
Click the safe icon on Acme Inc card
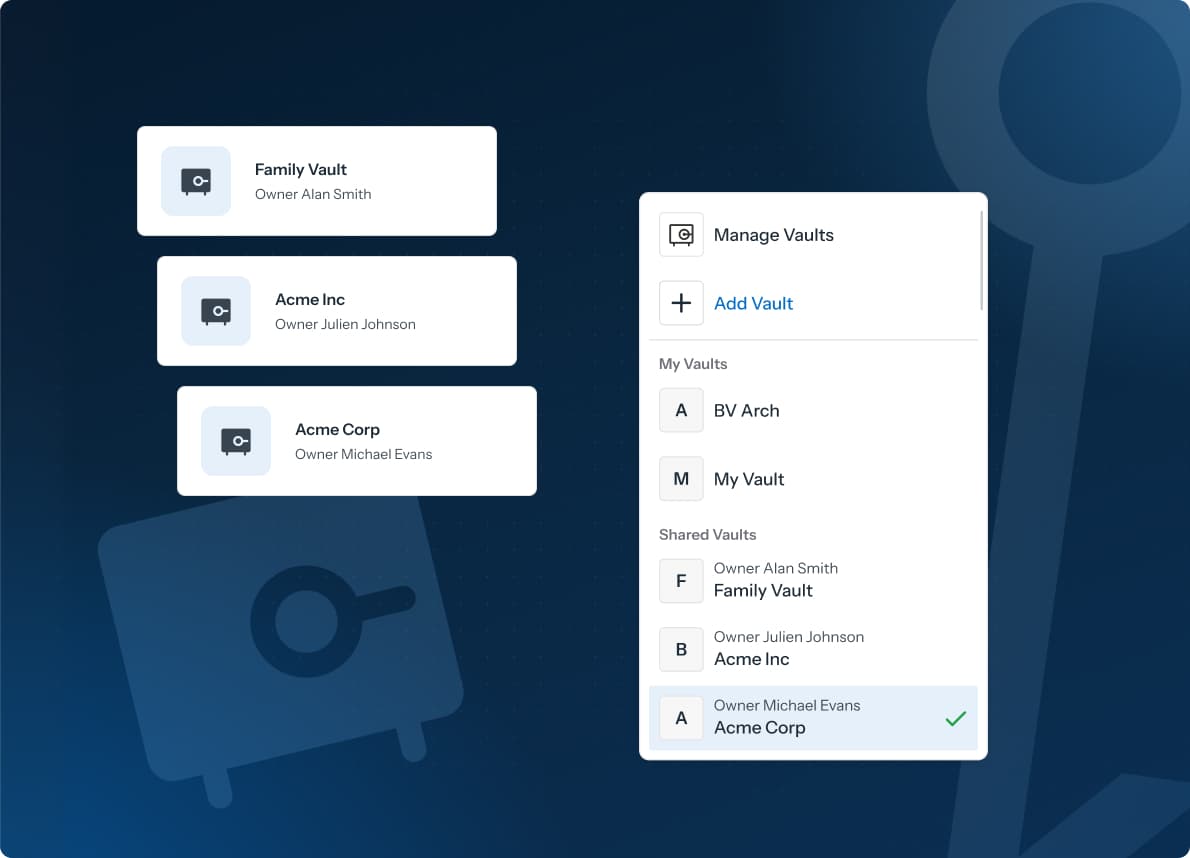coord(216,311)
